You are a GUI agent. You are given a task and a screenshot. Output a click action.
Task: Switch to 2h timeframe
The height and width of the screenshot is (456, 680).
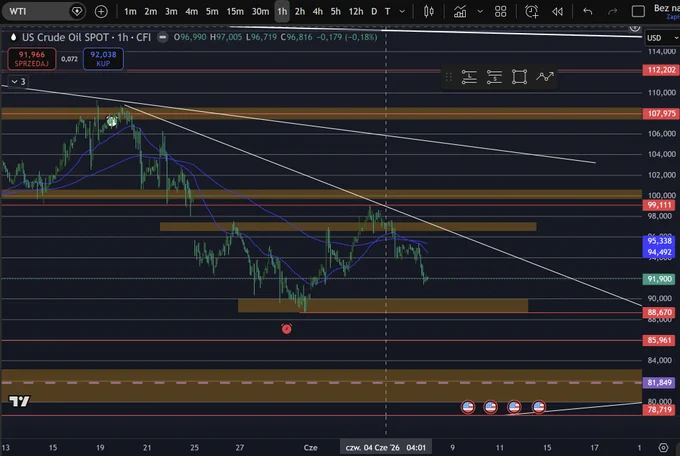click(300, 12)
